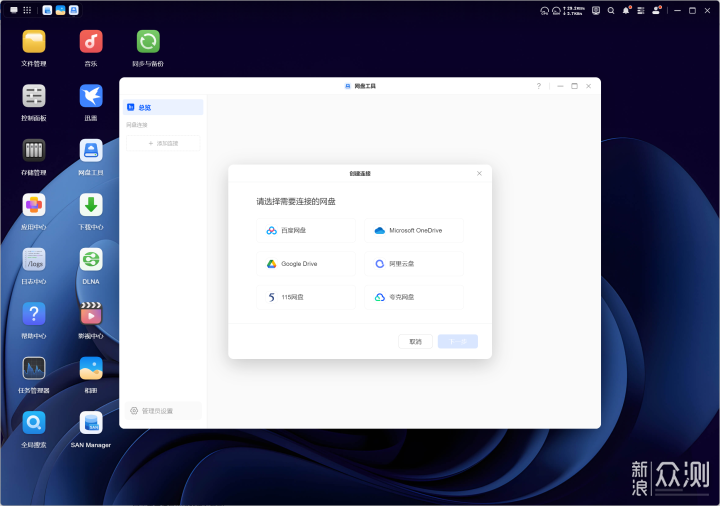Open the 同步与备份 sync and backup icon

pos(148,42)
